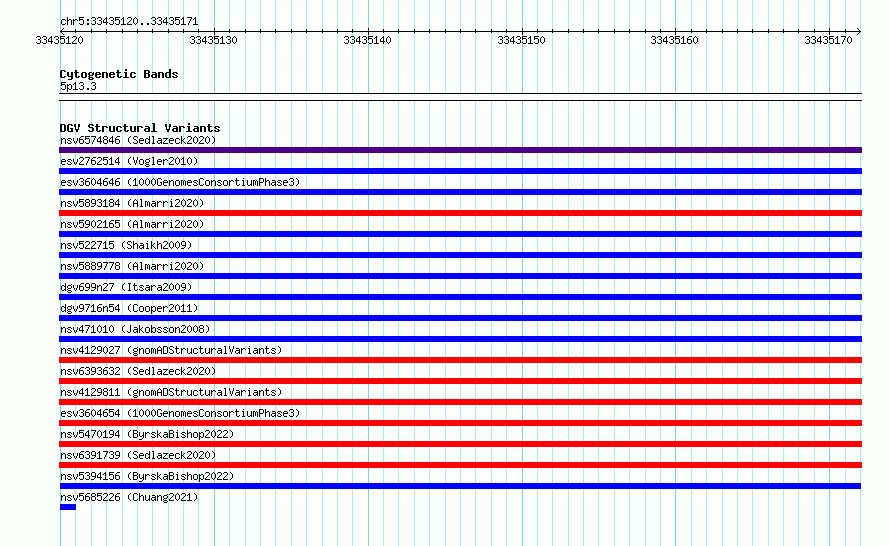The image size is (890, 546).
Task: Open nsv5685226 (Chuang2021) variant label
Action: click(129, 497)
